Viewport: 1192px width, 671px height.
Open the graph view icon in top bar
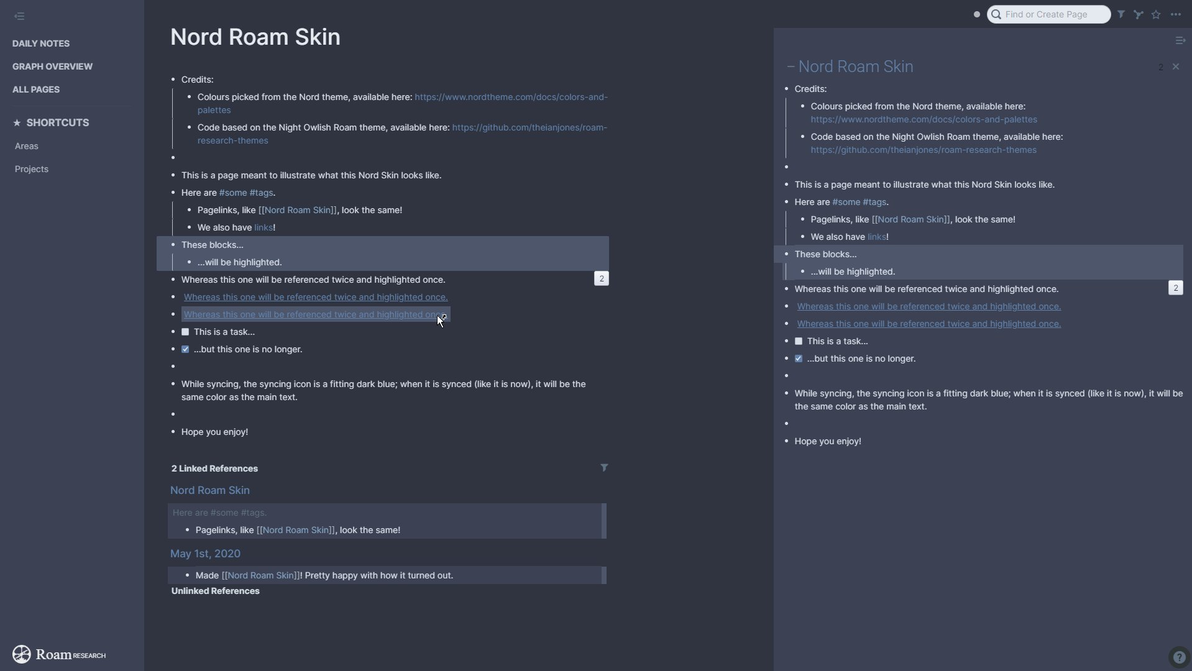tap(1138, 14)
